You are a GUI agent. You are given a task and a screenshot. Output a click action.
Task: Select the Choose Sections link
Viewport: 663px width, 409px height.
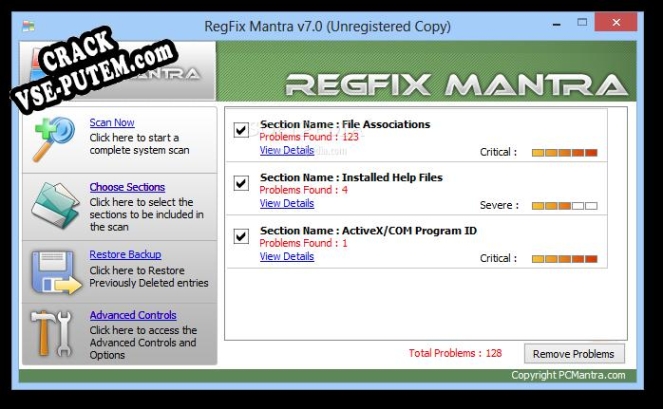click(127, 187)
